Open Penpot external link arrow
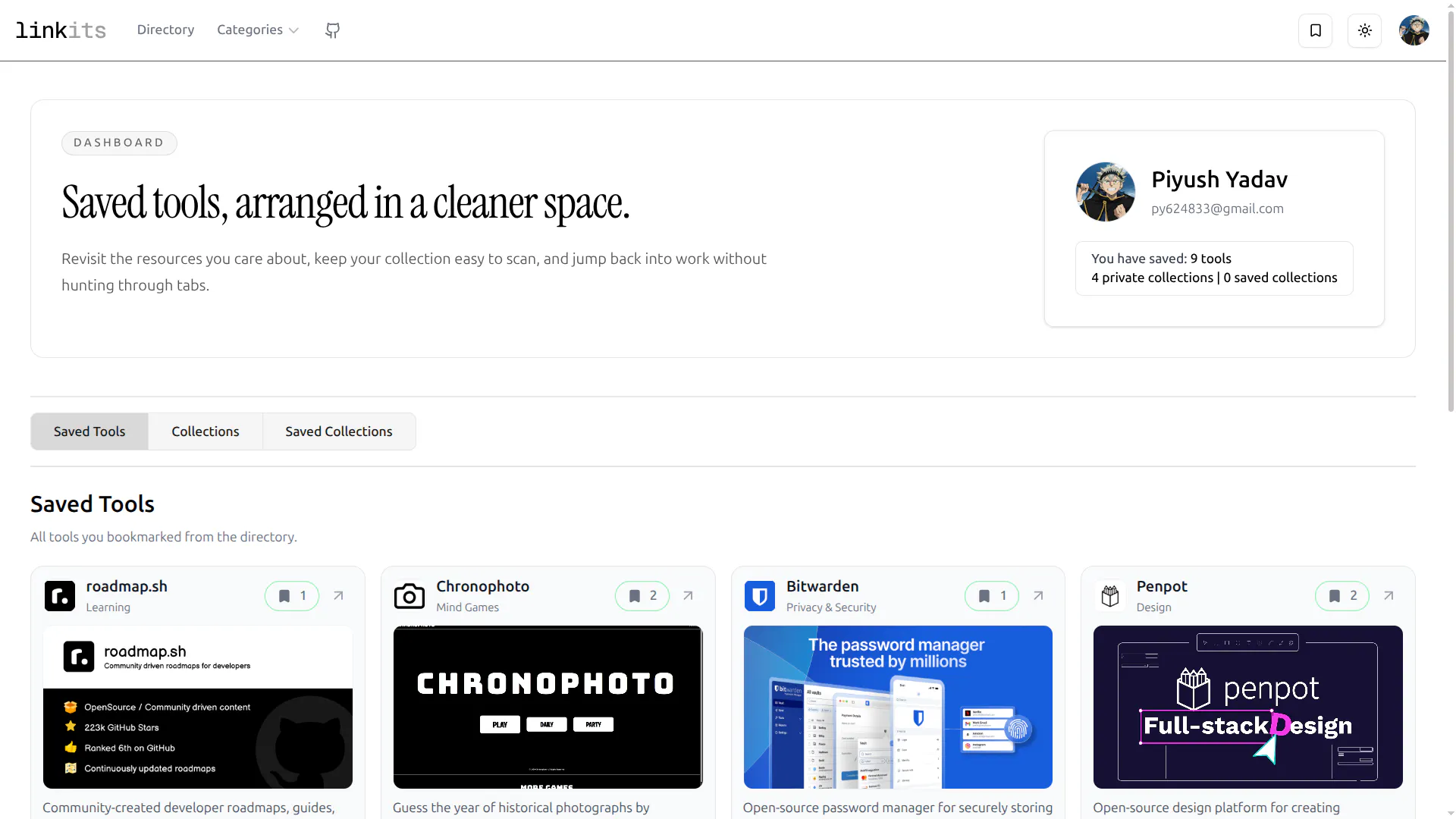Viewport: 1456px width, 819px height. pyautogui.click(x=1389, y=596)
